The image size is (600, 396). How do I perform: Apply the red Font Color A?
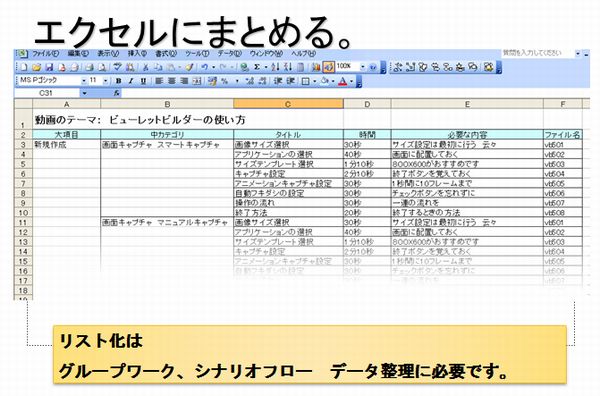[343, 81]
